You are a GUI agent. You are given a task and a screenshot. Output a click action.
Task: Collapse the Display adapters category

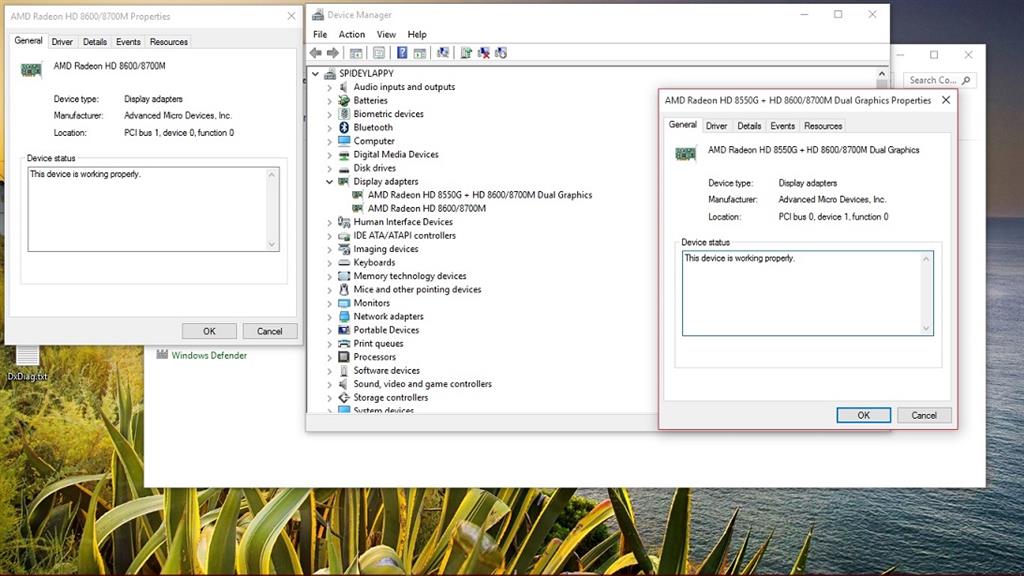pos(330,182)
